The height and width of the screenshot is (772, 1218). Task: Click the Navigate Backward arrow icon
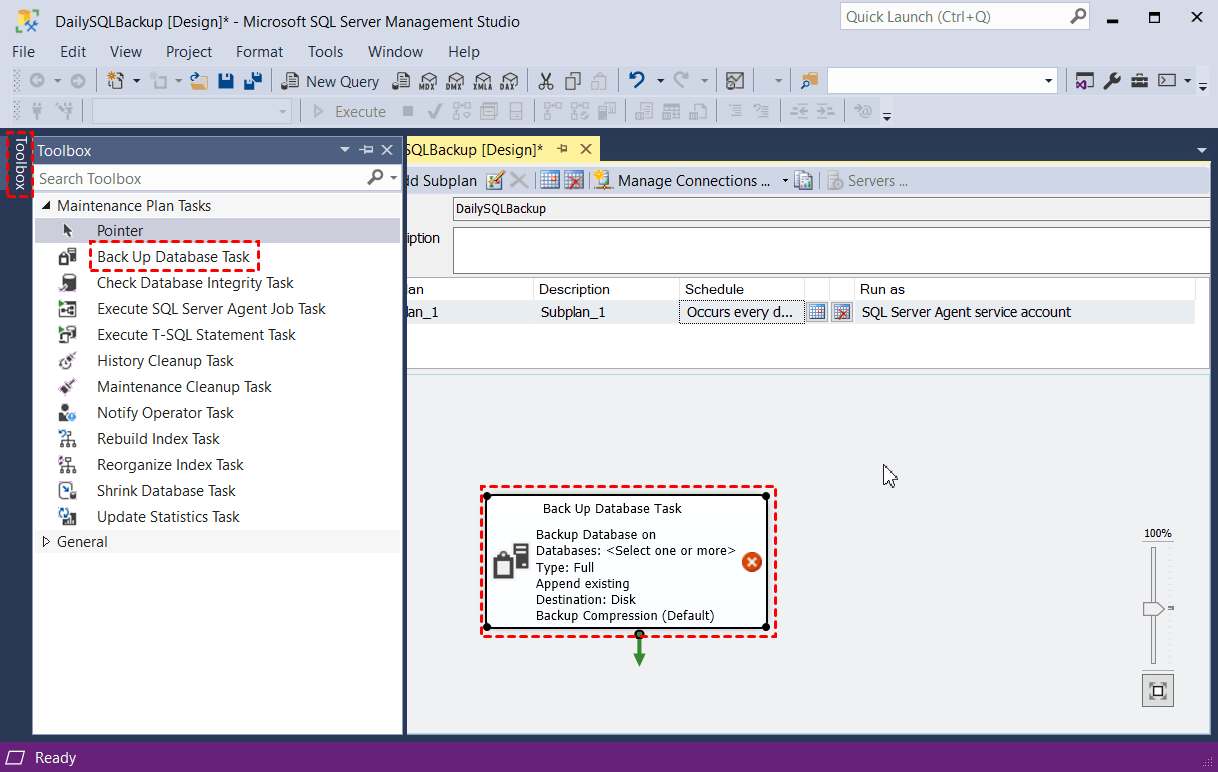pos(37,81)
